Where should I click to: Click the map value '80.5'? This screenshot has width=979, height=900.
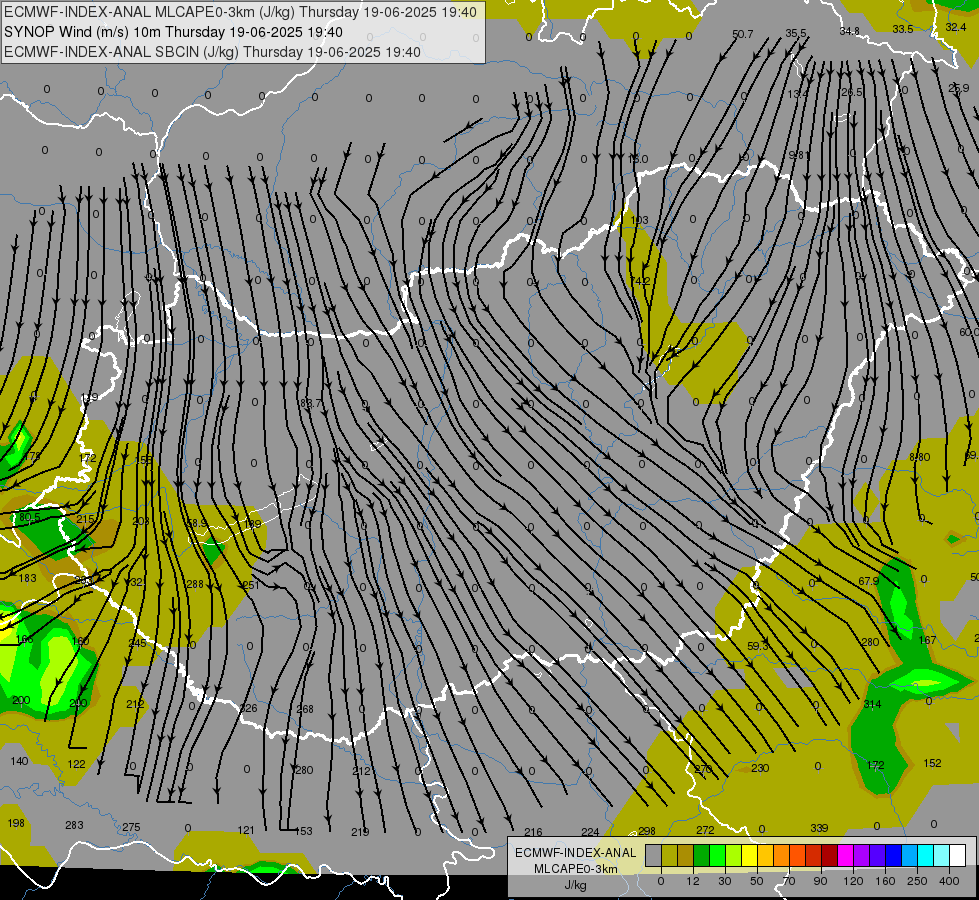tap(29, 517)
